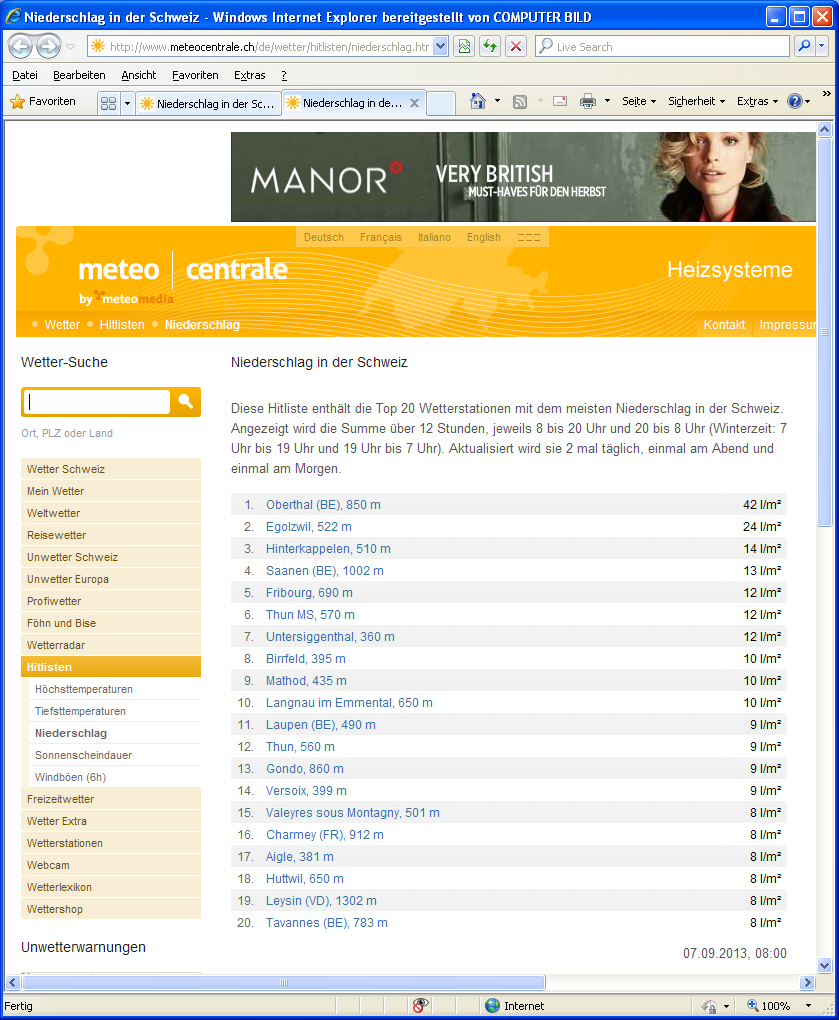Click the Wetter-Suche text field
Image resolution: width=839 pixels, height=1020 pixels.
tap(97, 402)
